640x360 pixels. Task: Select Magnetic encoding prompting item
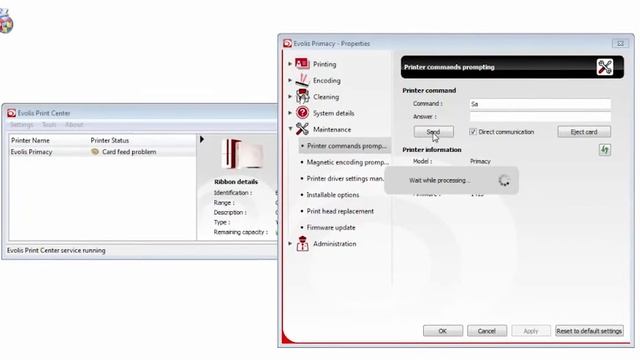point(347,162)
